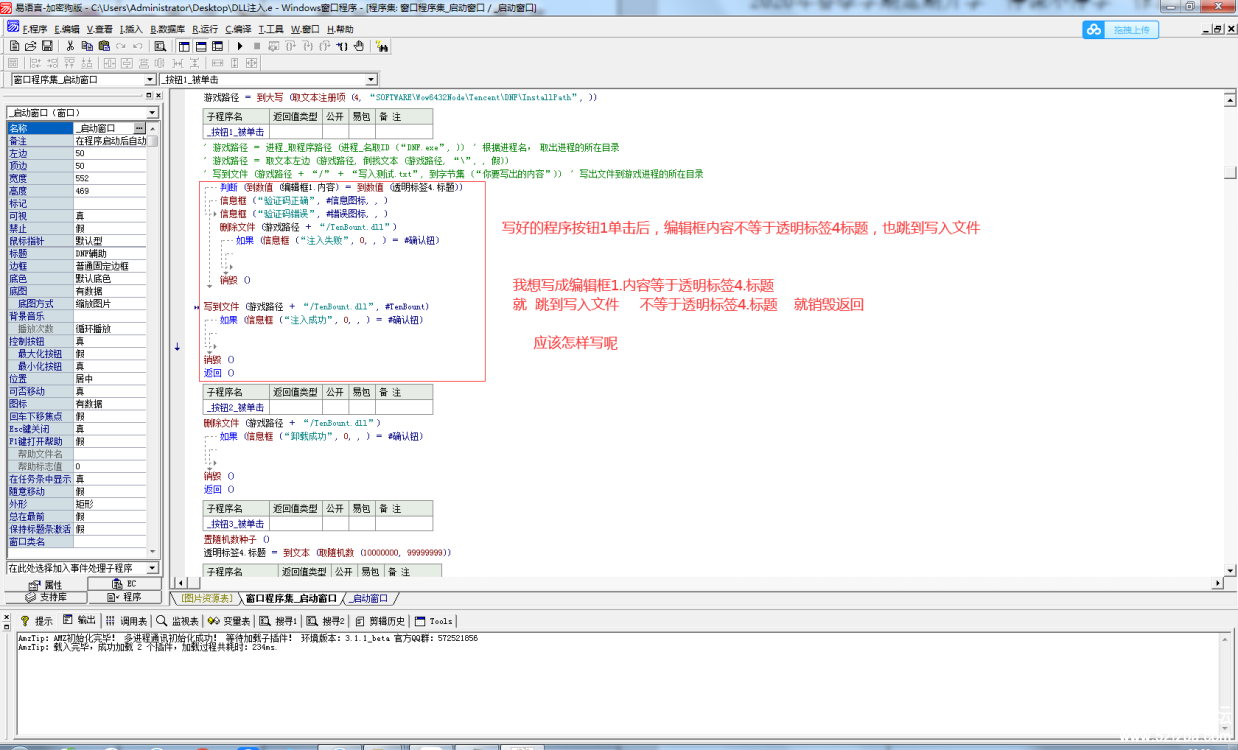1238x750 pixels.
Task: Click the 支持库 panel button
Action: point(43,597)
